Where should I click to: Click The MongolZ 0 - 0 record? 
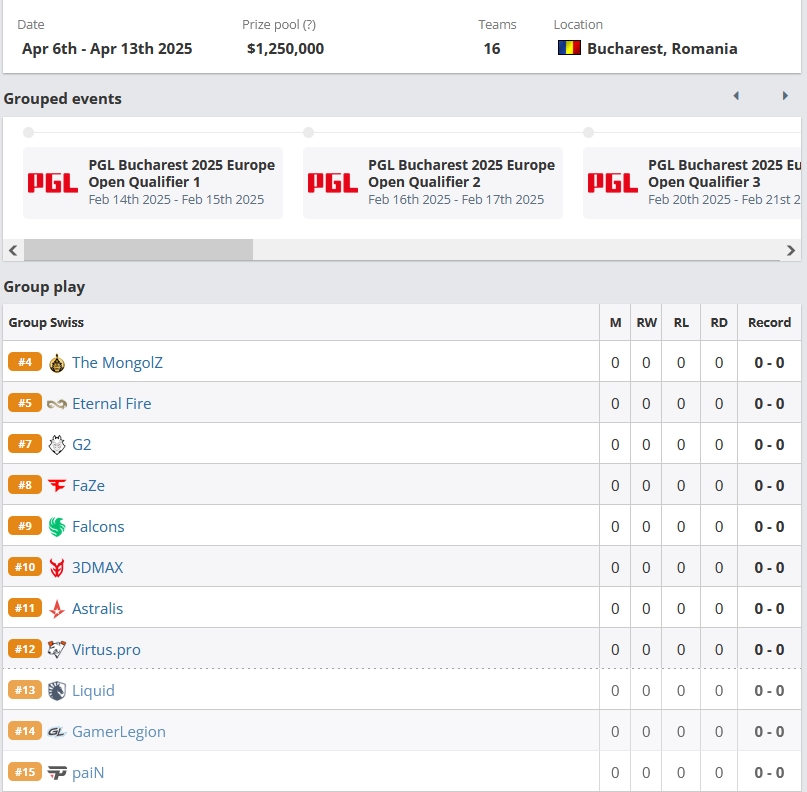[769, 362]
